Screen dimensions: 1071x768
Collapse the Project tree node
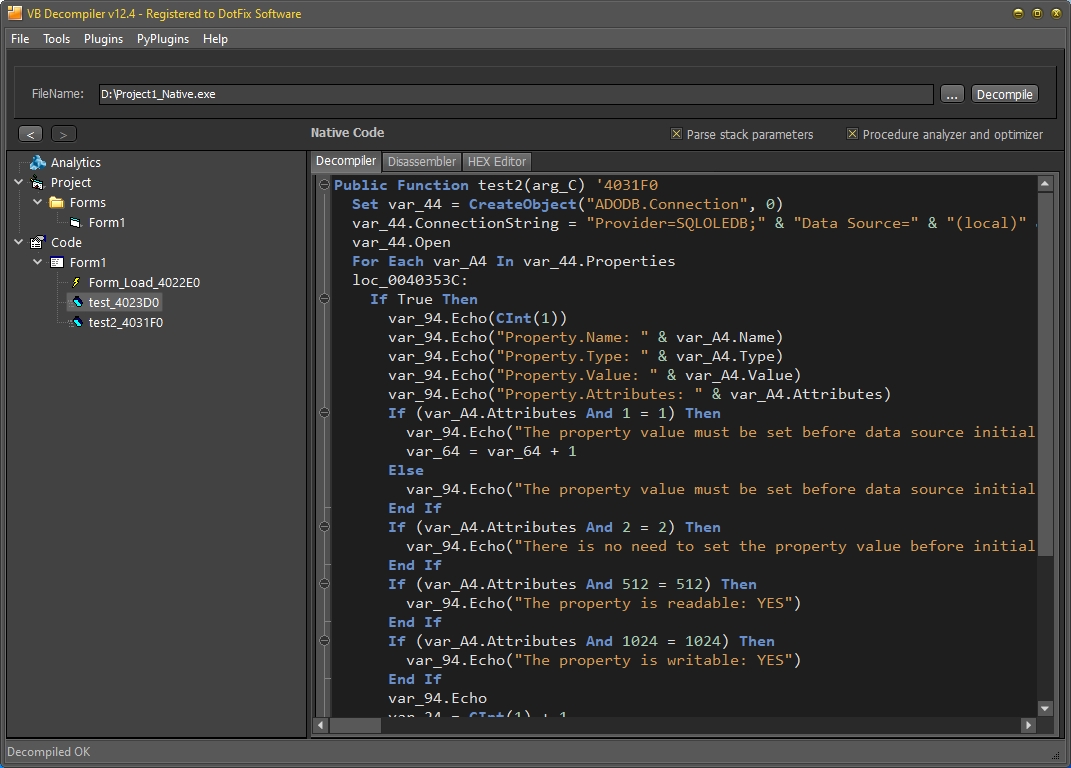click(x=18, y=182)
